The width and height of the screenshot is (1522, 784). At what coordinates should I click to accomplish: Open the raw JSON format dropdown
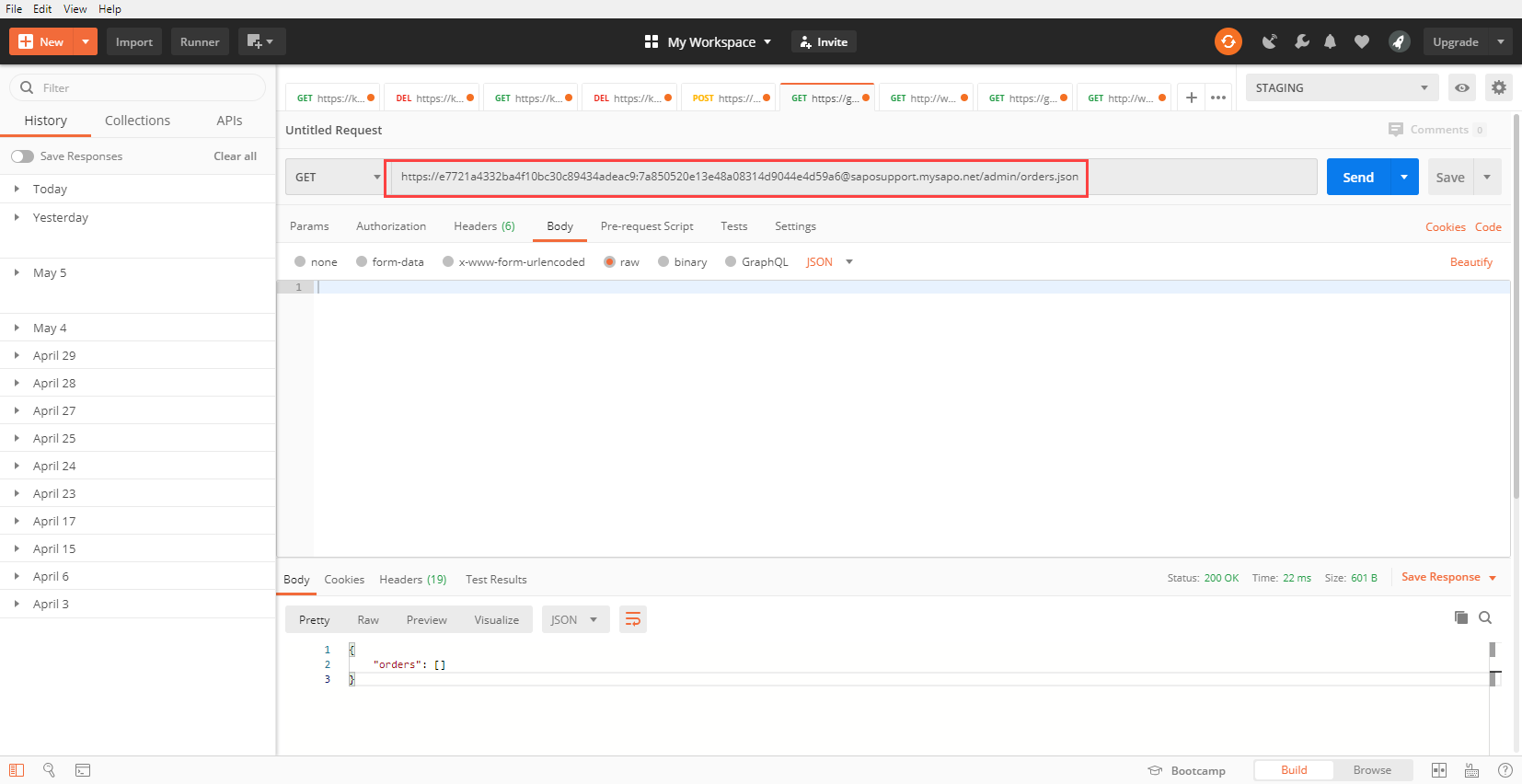pyautogui.click(x=829, y=261)
